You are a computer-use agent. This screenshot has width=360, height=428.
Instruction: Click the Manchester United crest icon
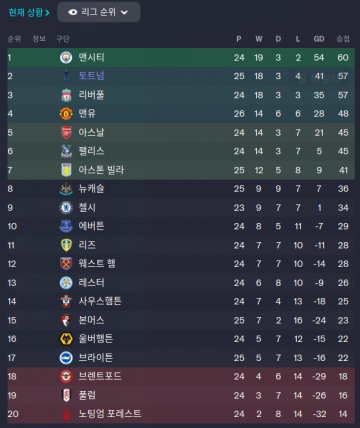[x=66, y=114]
